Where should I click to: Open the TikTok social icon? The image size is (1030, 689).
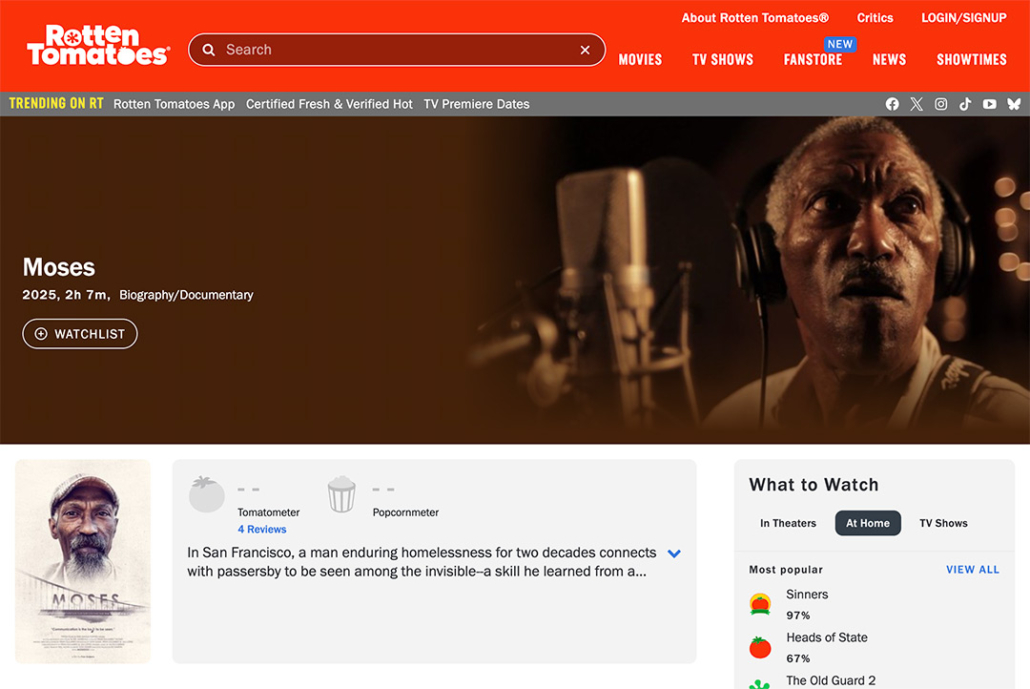tap(965, 104)
